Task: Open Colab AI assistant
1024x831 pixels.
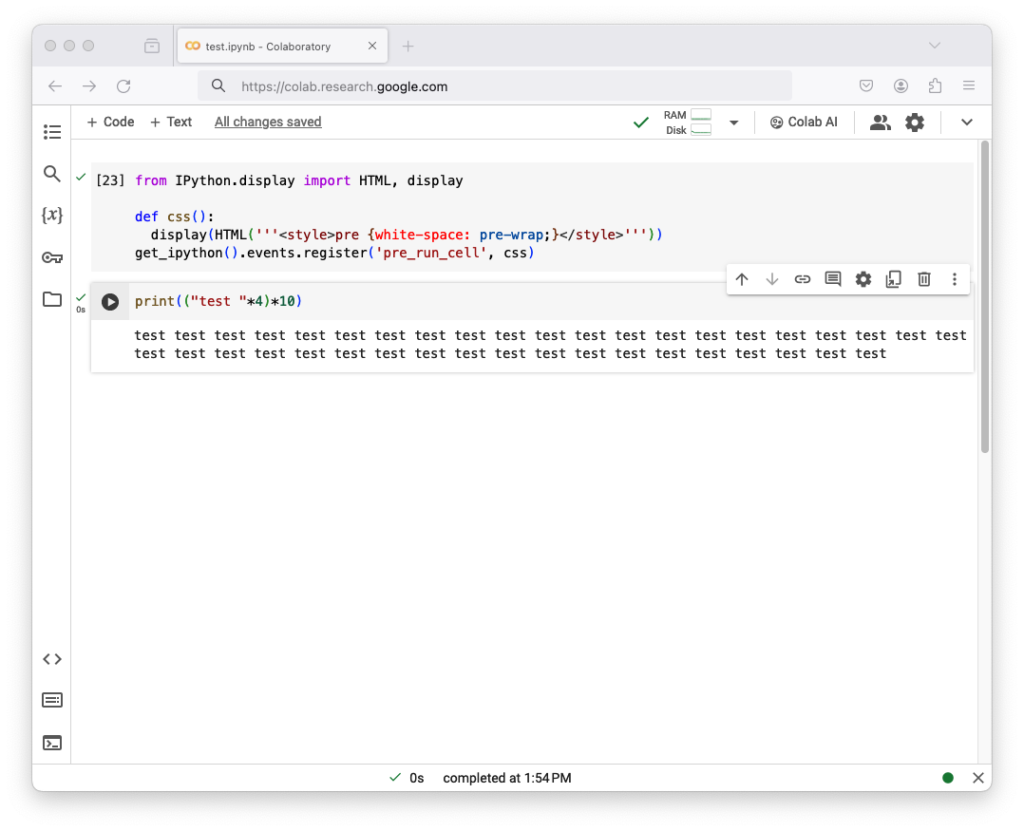Action: click(x=804, y=122)
